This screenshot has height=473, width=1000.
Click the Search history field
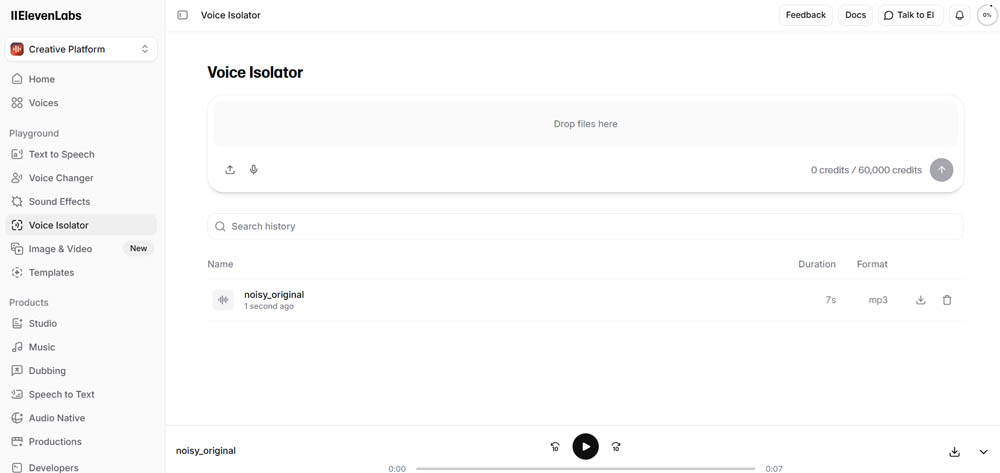click(585, 226)
